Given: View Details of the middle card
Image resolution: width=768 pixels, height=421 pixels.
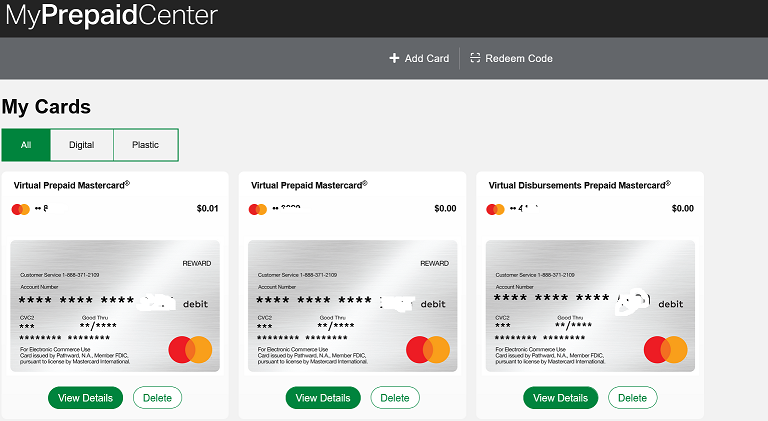Looking at the screenshot, I should [x=323, y=398].
